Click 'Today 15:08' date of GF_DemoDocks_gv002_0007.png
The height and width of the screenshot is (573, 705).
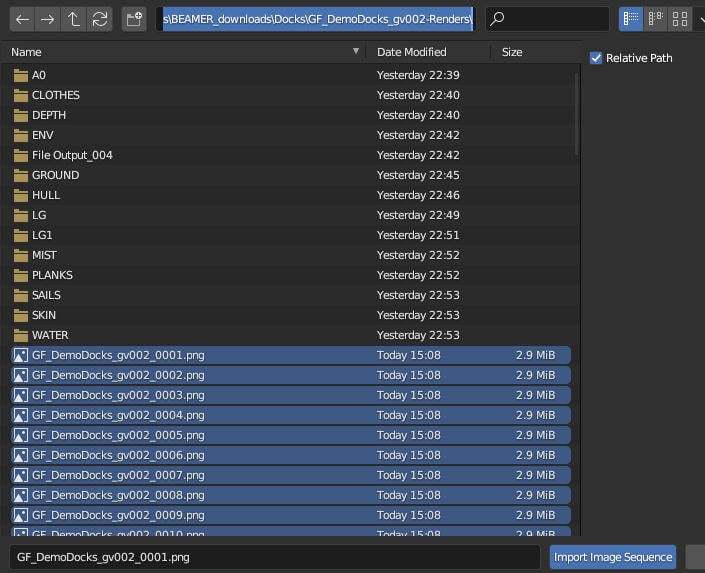click(x=409, y=475)
